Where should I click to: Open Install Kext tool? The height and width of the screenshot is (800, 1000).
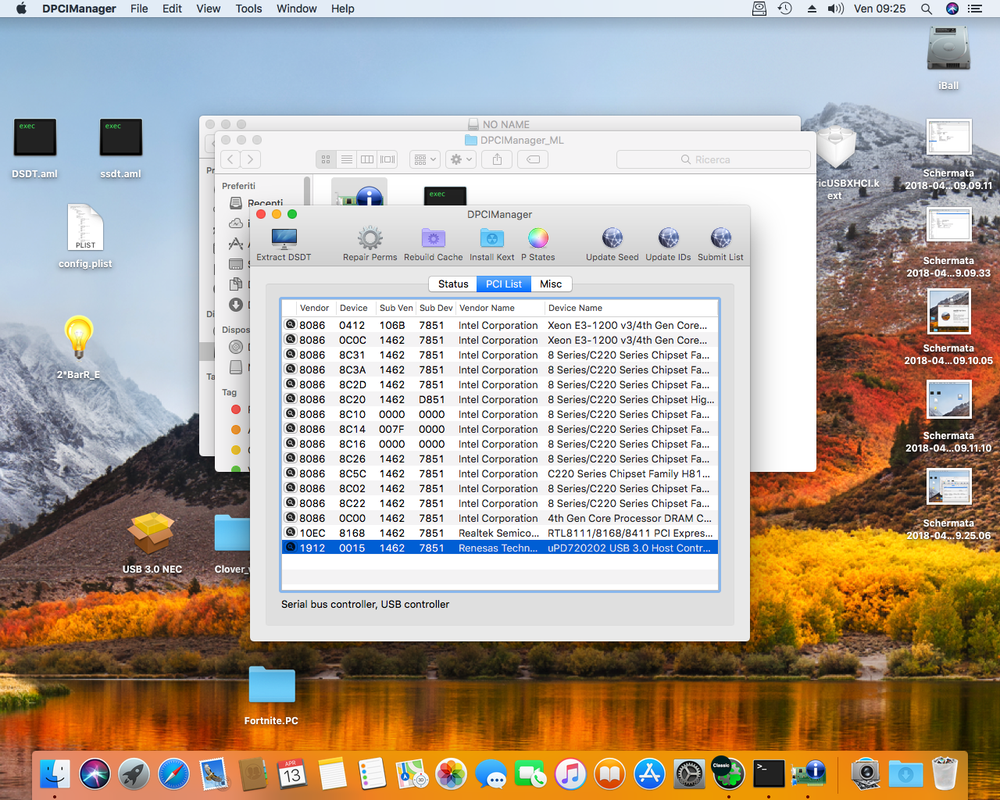coord(492,244)
